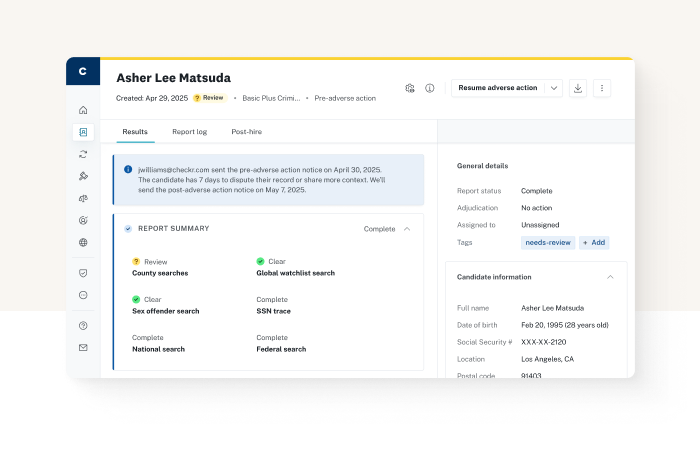Screen dimensions: 700x450
Task: Open the globe sidebar icon
Action: point(83,242)
